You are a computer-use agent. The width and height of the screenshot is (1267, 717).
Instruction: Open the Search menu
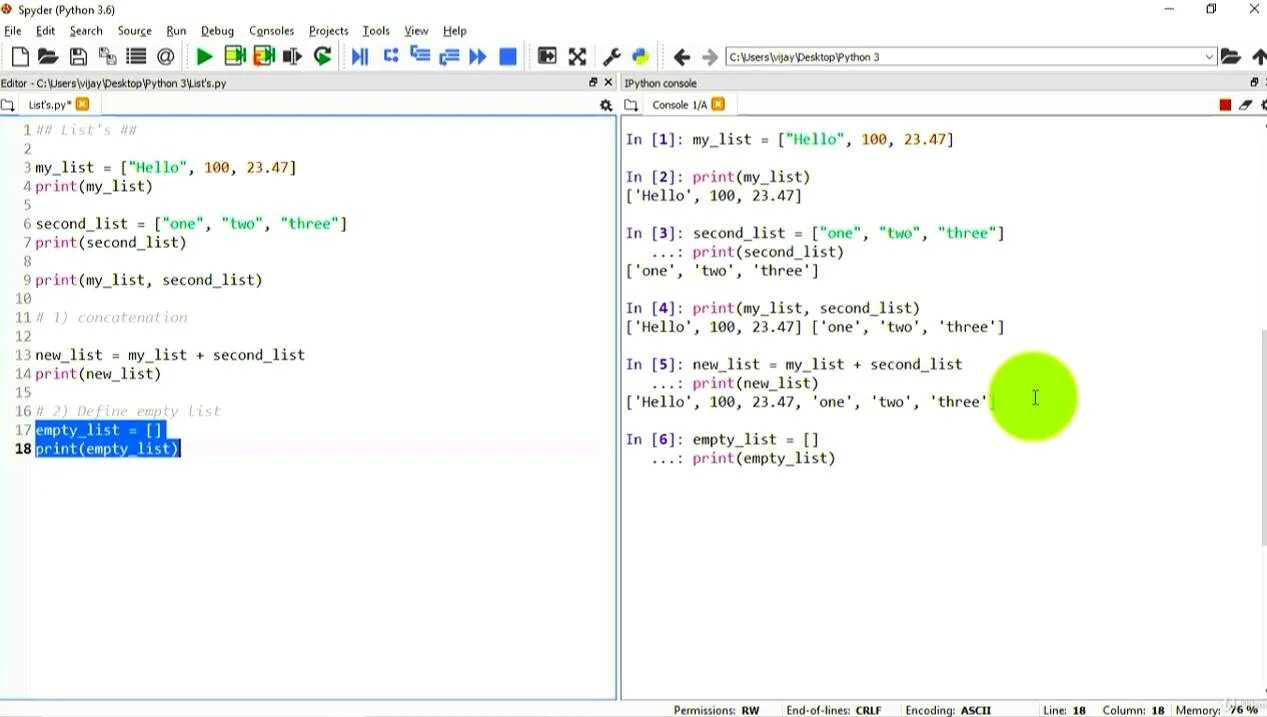click(86, 31)
